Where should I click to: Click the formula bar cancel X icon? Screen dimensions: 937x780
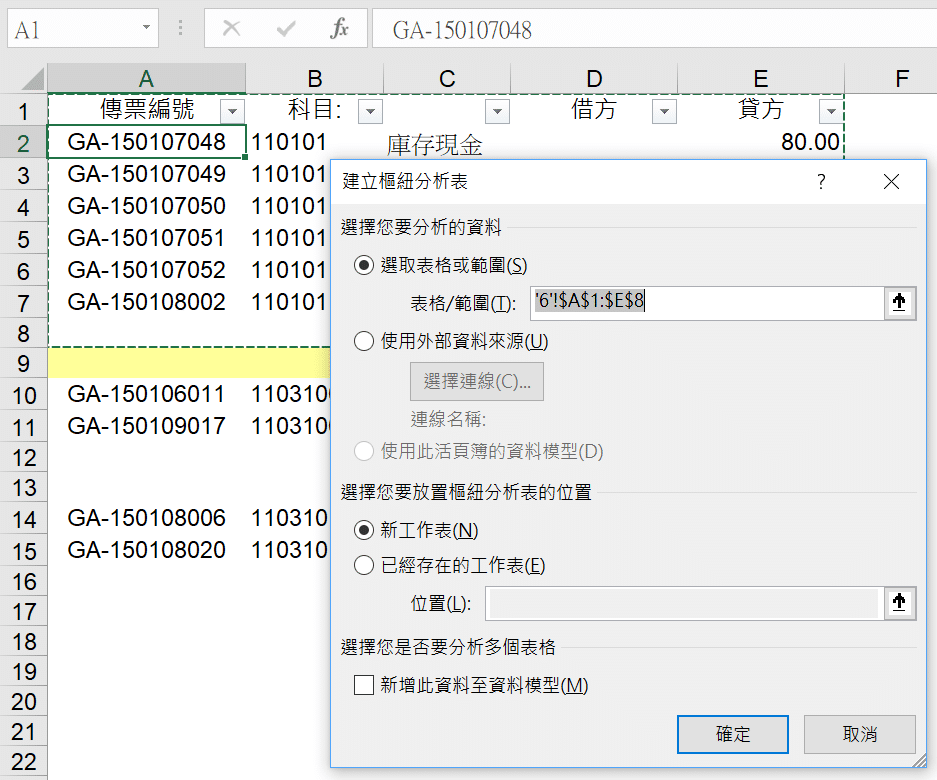(x=231, y=28)
